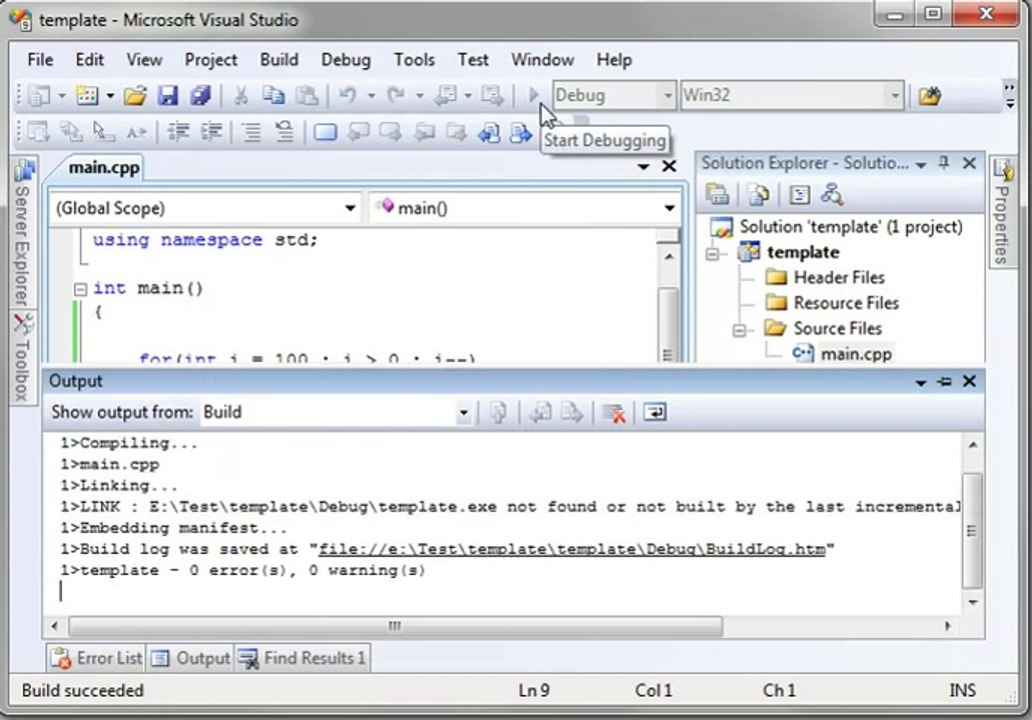Image resolution: width=1032 pixels, height=720 pixels.
Task: Switch to the Error List tab
Action: 97,658
